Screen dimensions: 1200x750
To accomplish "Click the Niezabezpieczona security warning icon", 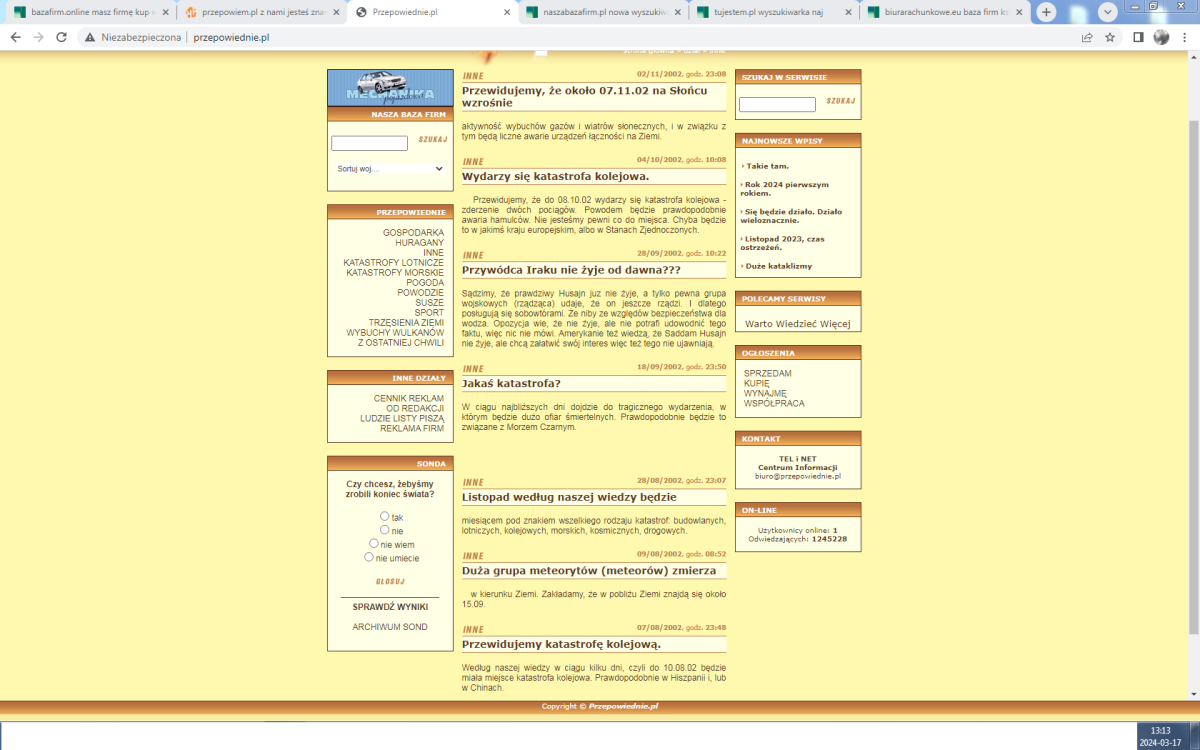I will point(90,37).
